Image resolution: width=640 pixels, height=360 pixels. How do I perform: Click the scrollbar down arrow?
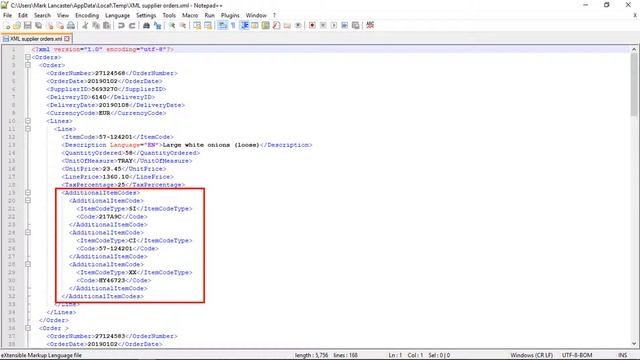tap(634, 343)
